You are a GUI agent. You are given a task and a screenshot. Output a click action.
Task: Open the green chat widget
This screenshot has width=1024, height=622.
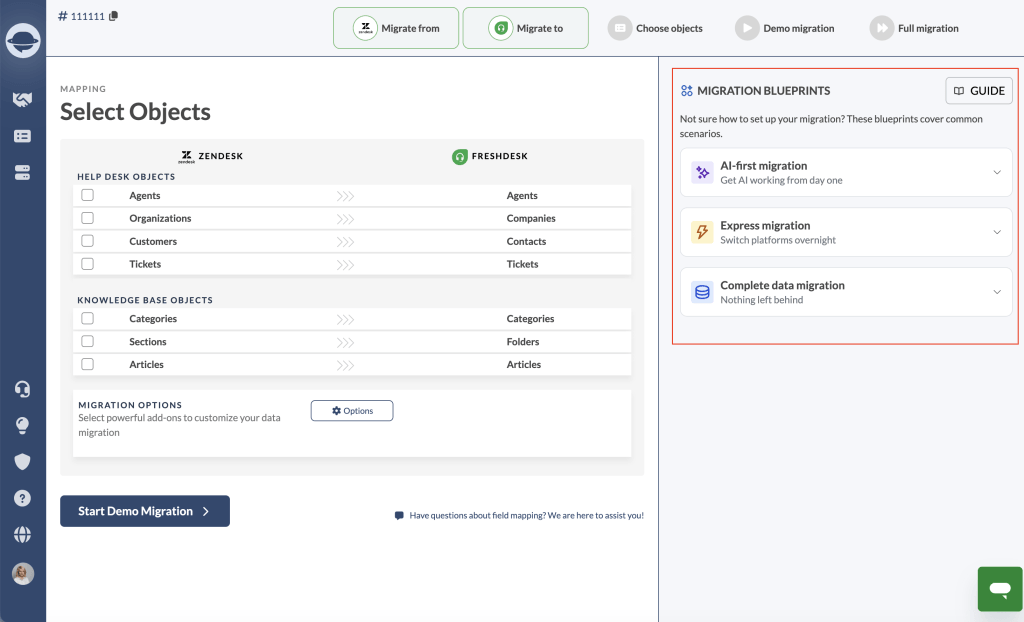(x=1000, y=589)
